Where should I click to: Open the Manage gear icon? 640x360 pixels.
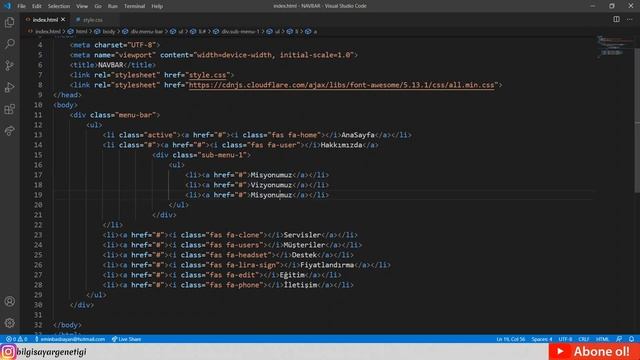[x=9, y=323]
